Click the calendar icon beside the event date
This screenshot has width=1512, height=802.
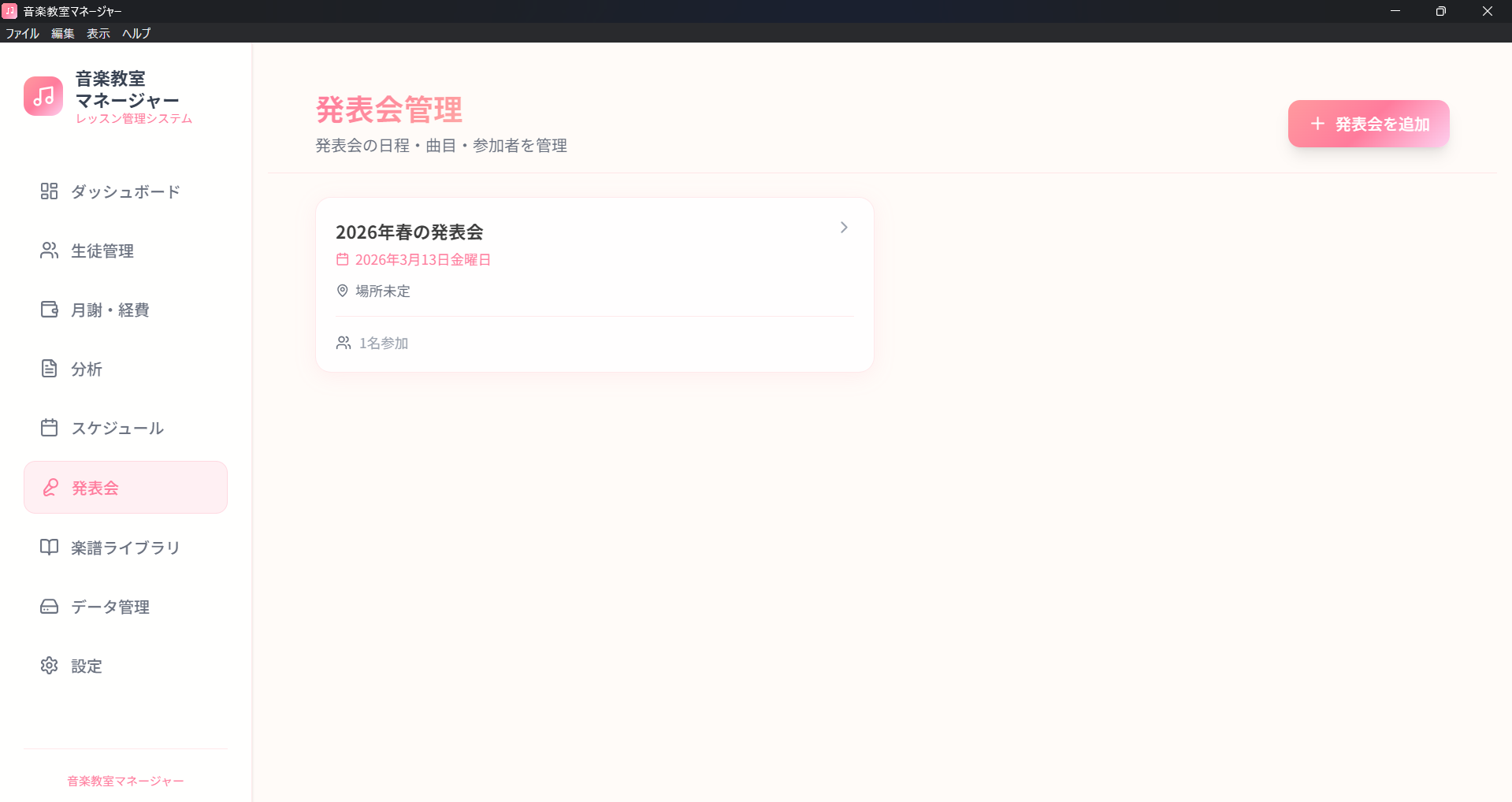pos(342,259)
